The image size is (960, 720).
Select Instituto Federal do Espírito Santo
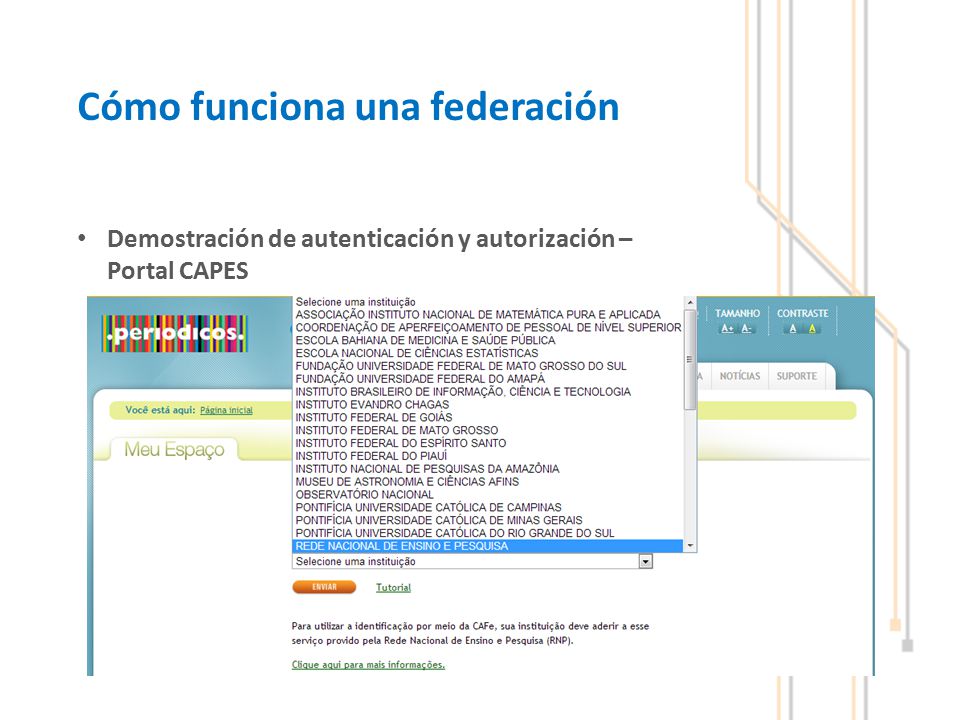[487, 443]
